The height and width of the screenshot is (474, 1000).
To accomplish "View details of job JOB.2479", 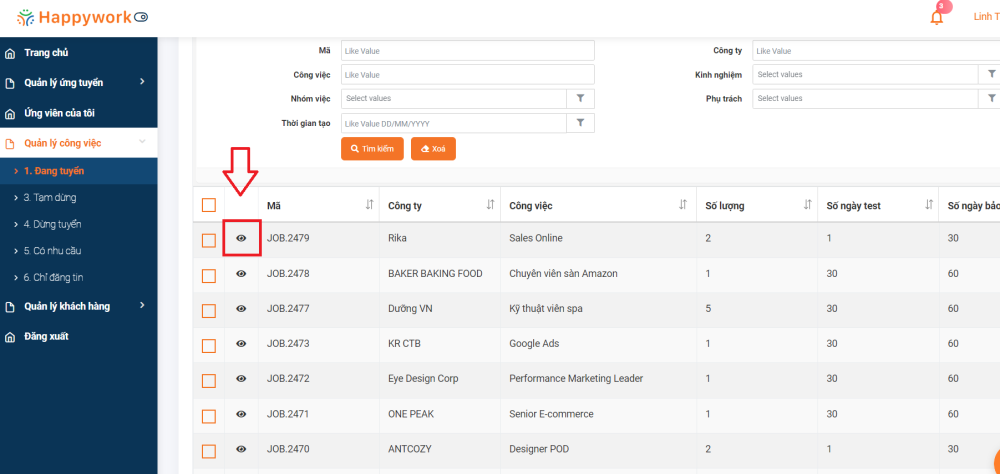I will [x=241, y=239].
